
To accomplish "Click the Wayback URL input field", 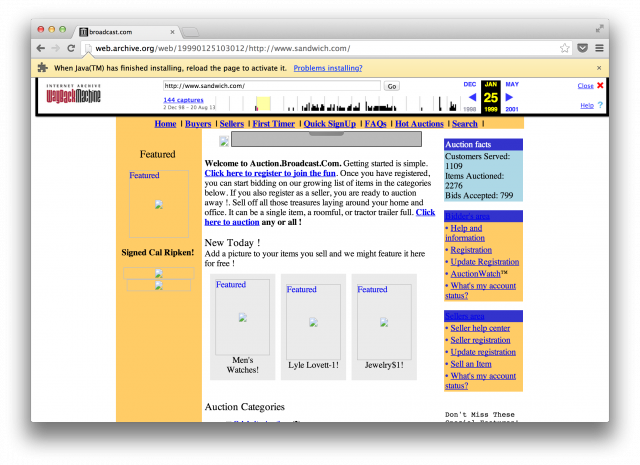I will [x=272, y=86].
